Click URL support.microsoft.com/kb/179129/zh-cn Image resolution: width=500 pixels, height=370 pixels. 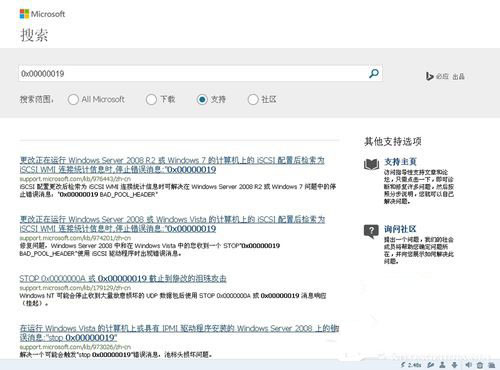[x=75, y=288]
